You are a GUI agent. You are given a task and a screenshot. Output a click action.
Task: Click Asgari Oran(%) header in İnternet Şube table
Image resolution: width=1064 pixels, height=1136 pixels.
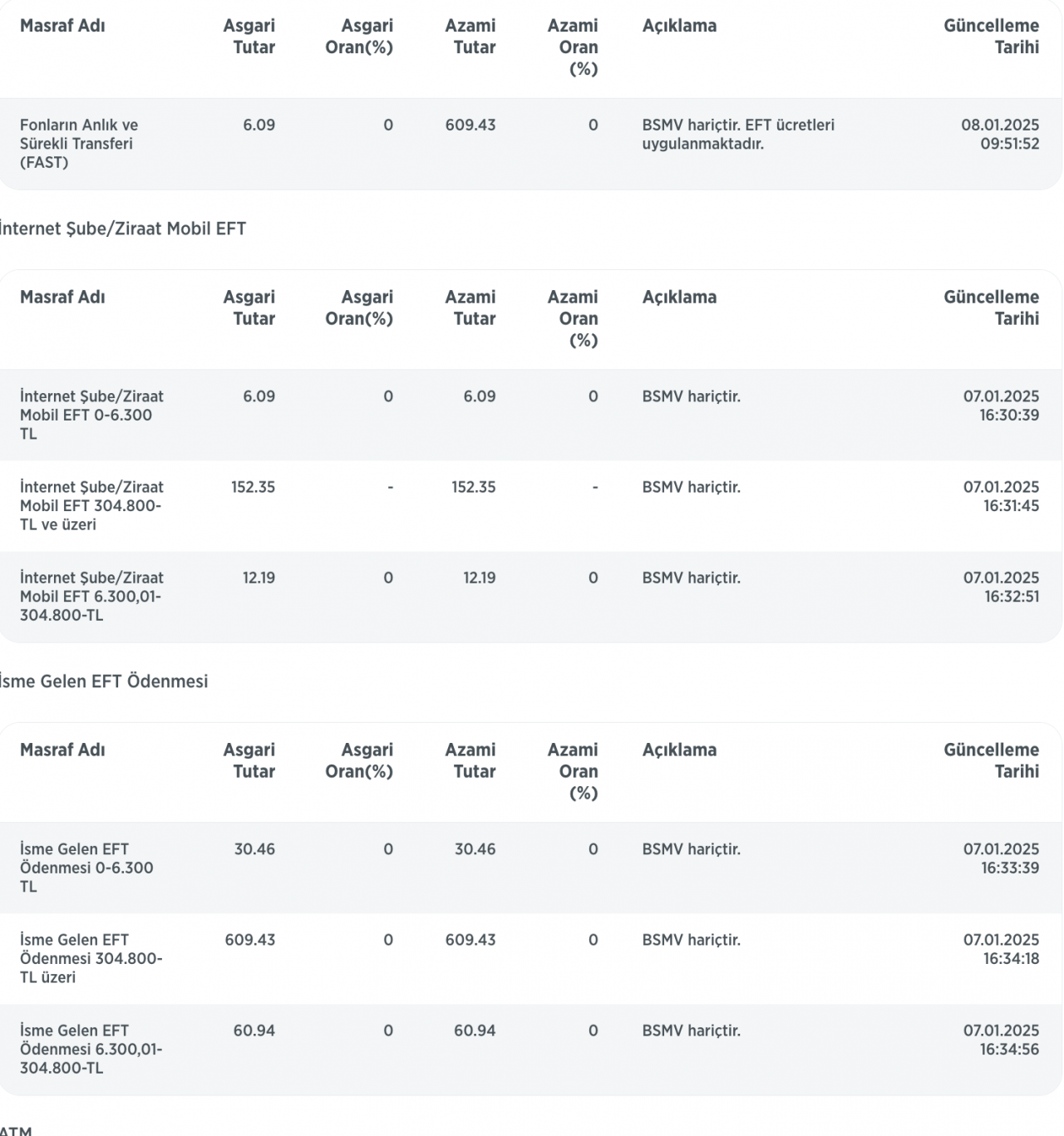359,307
